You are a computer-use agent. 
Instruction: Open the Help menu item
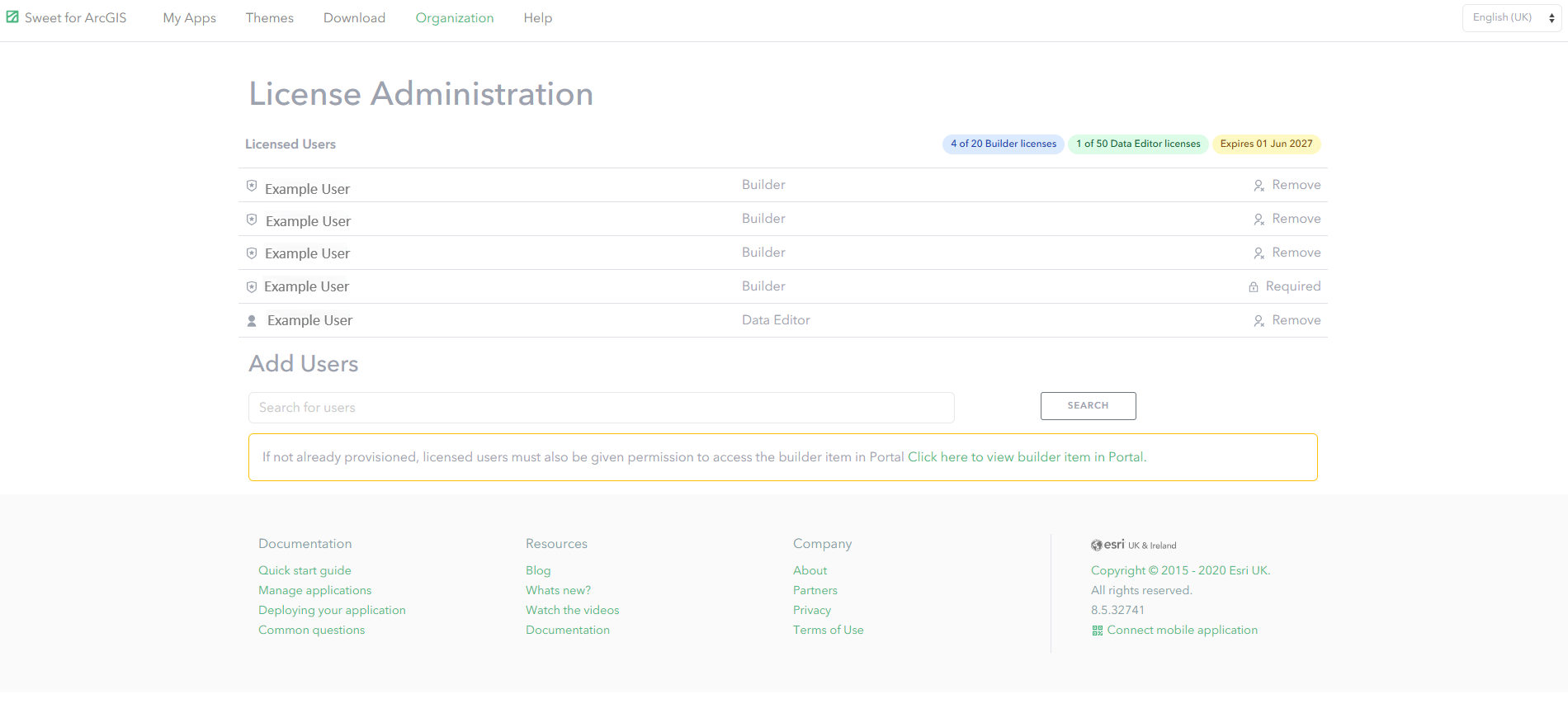click(537, 18)
